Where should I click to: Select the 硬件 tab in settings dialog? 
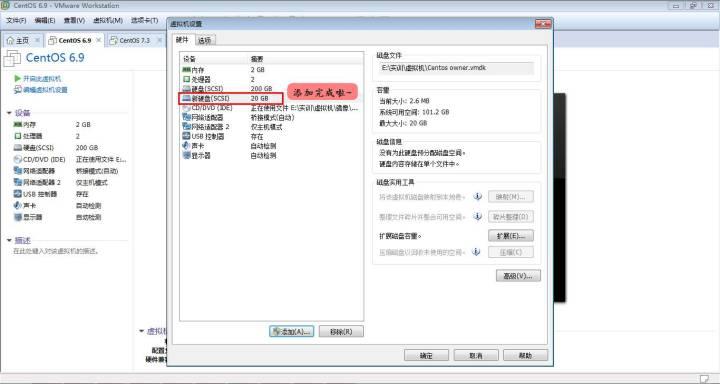(182, 40)
